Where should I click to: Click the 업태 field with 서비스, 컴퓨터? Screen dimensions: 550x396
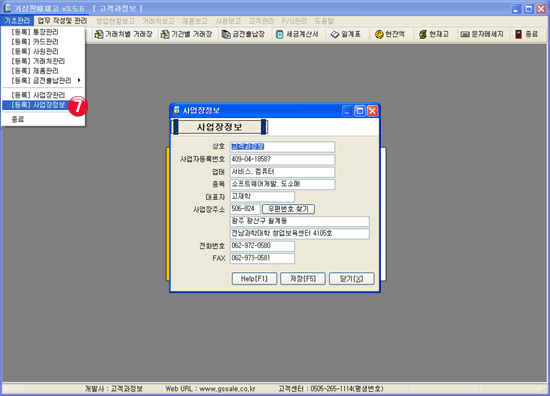pyautogui.click(x=282, y=172)
